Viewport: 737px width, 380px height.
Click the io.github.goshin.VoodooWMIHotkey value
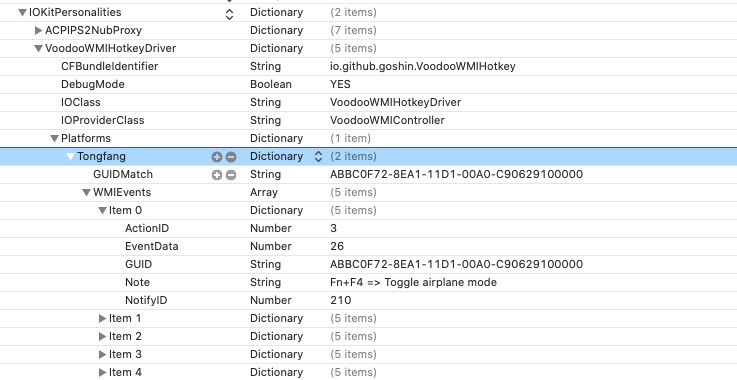(x=423, y=66)
